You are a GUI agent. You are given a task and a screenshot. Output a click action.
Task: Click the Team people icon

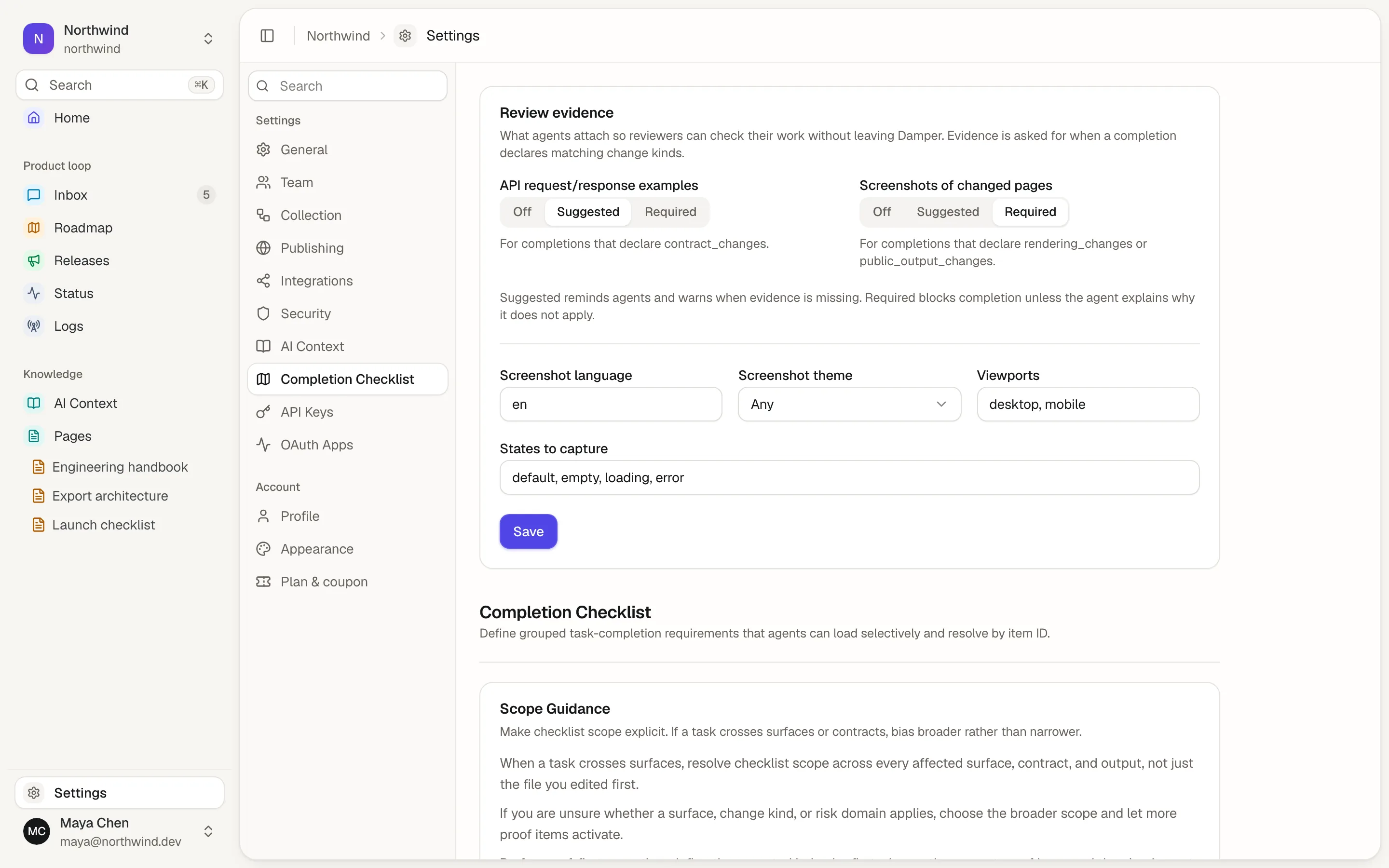pos(263,182)
